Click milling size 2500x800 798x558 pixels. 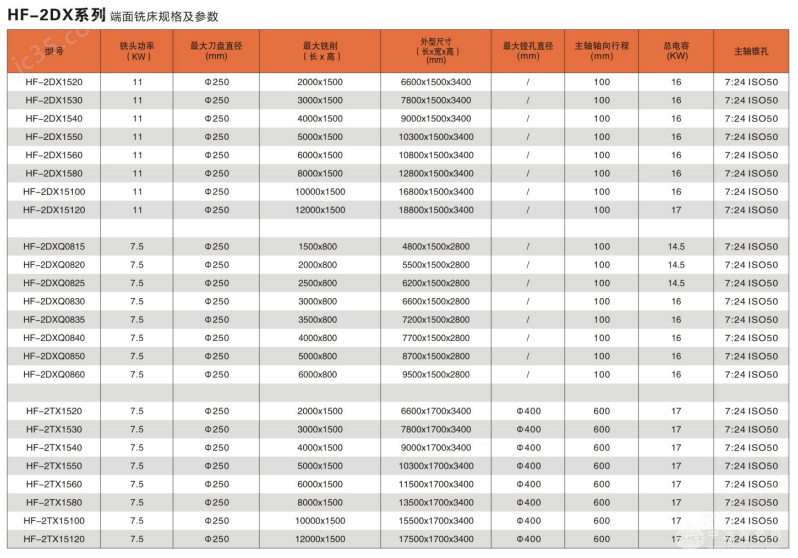(x=318, y=283)
